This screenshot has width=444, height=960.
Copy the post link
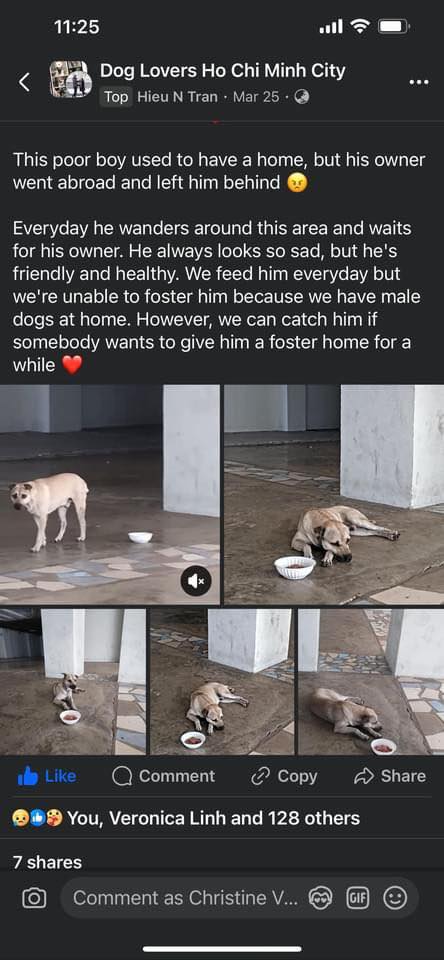pyautogui.click(x=284, y=776)
